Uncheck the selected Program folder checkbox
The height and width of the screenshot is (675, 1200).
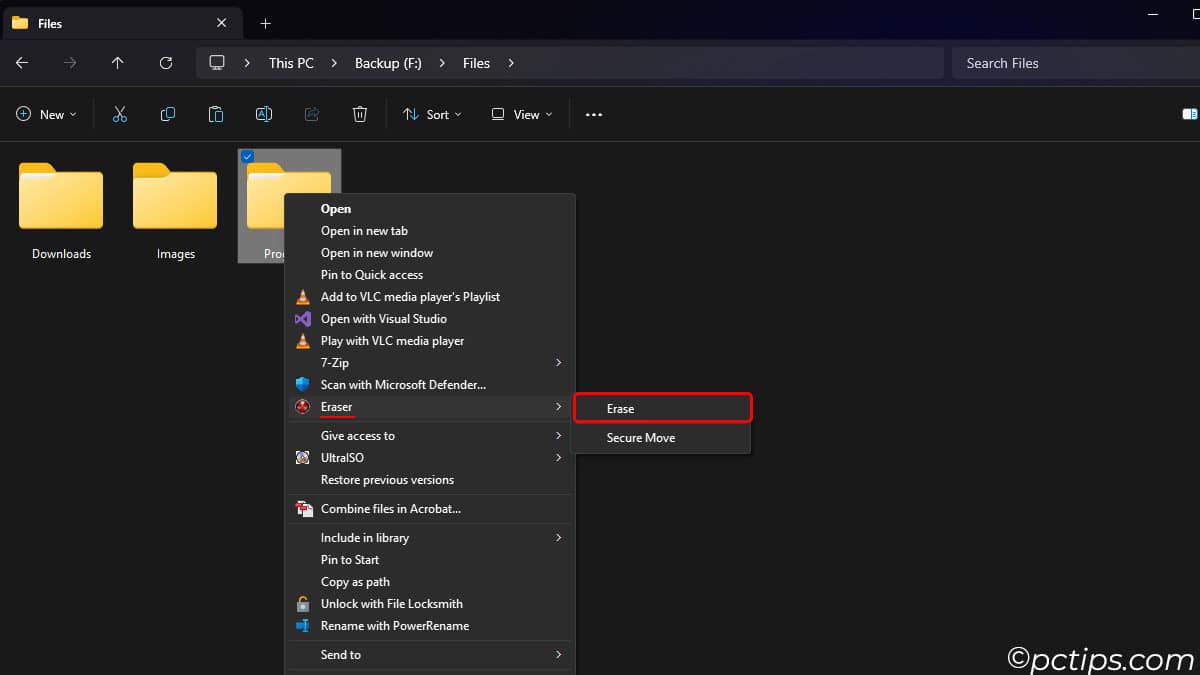coord(247,156)
